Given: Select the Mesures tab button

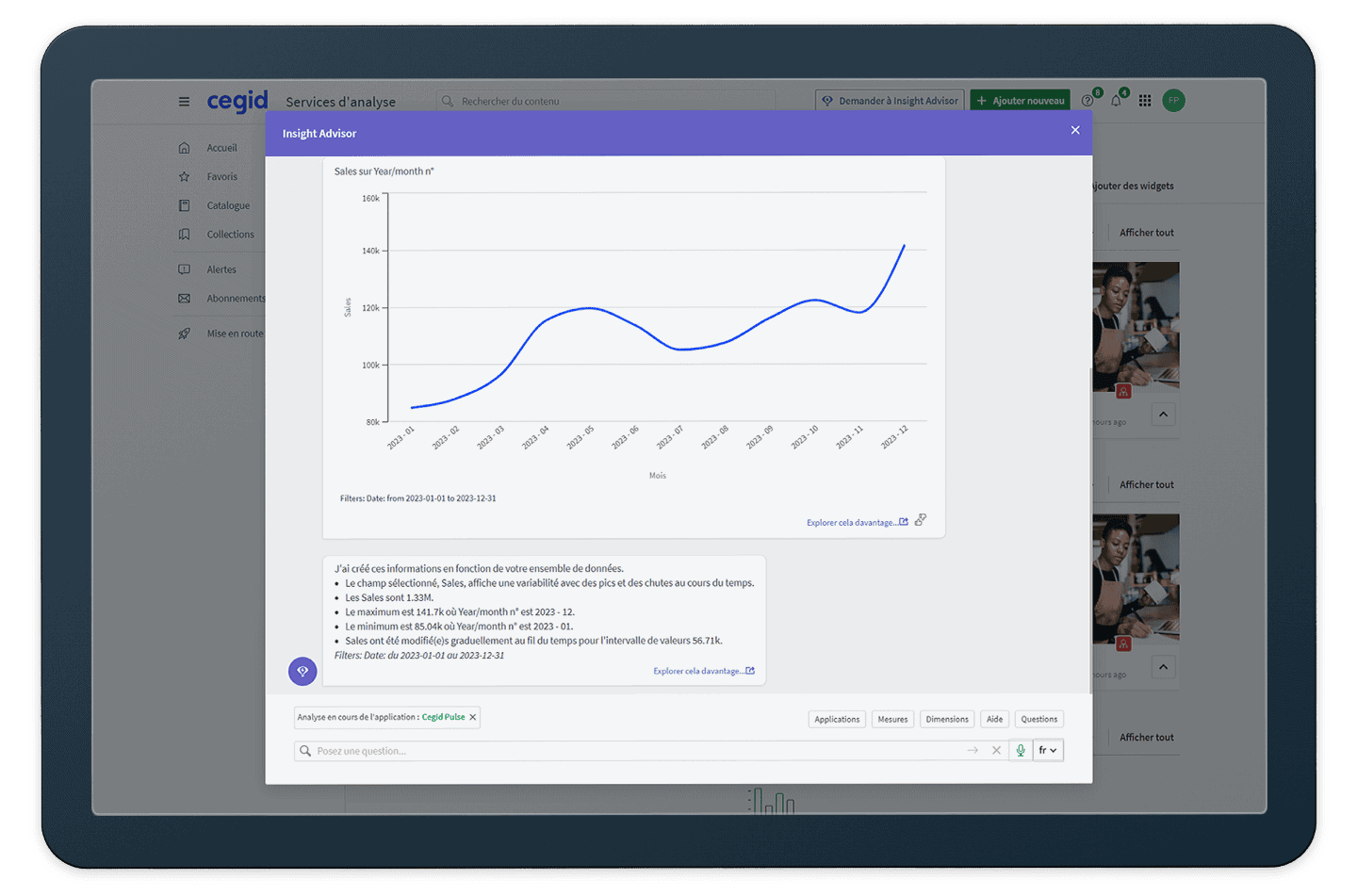Looking at the screenshot, I should coord(892,720).
